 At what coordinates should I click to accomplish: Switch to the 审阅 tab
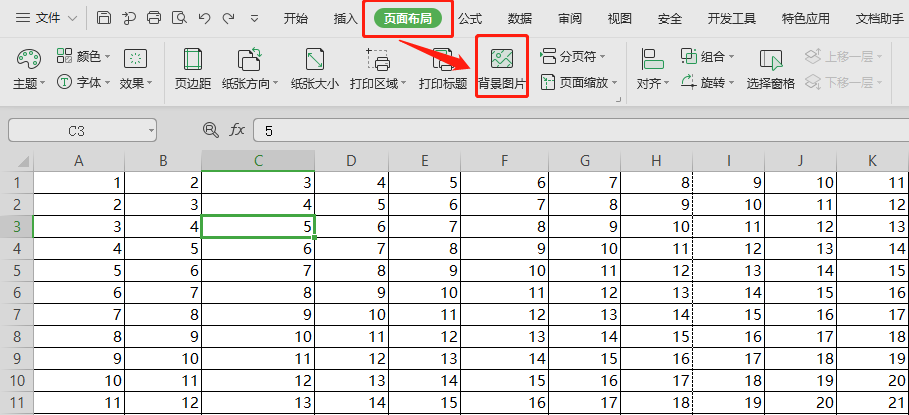(x=570, y=19)
